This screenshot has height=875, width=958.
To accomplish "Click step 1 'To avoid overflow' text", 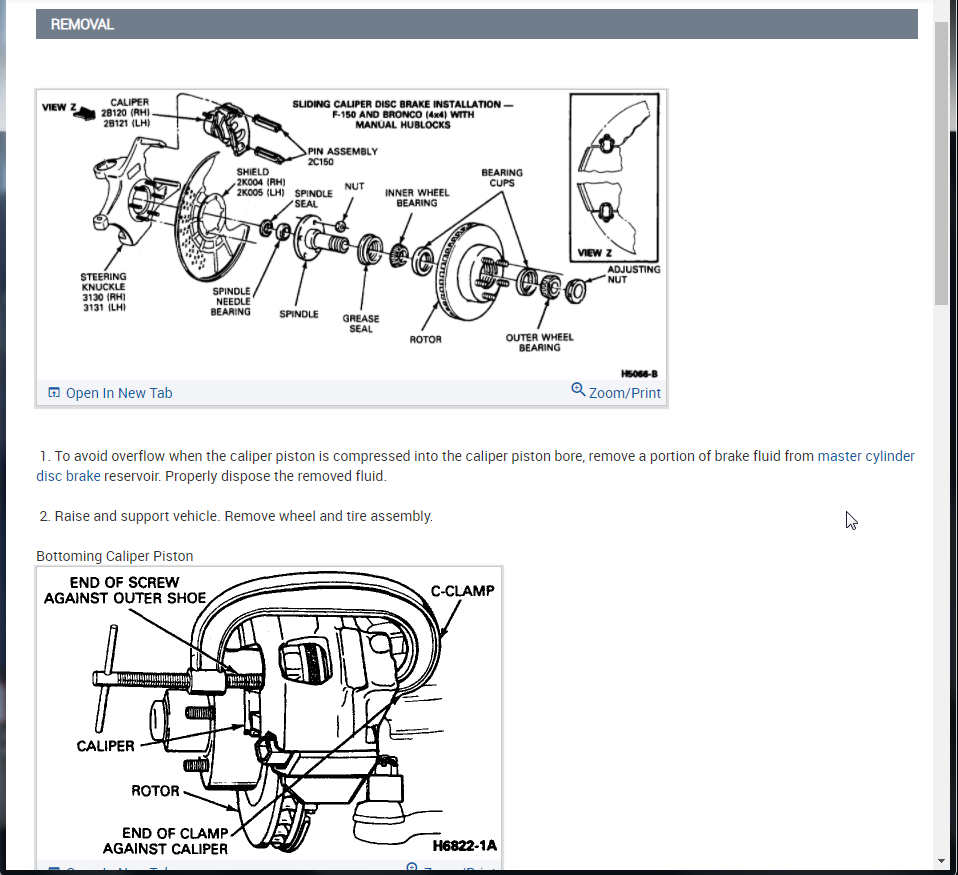I will pos(477,466).
